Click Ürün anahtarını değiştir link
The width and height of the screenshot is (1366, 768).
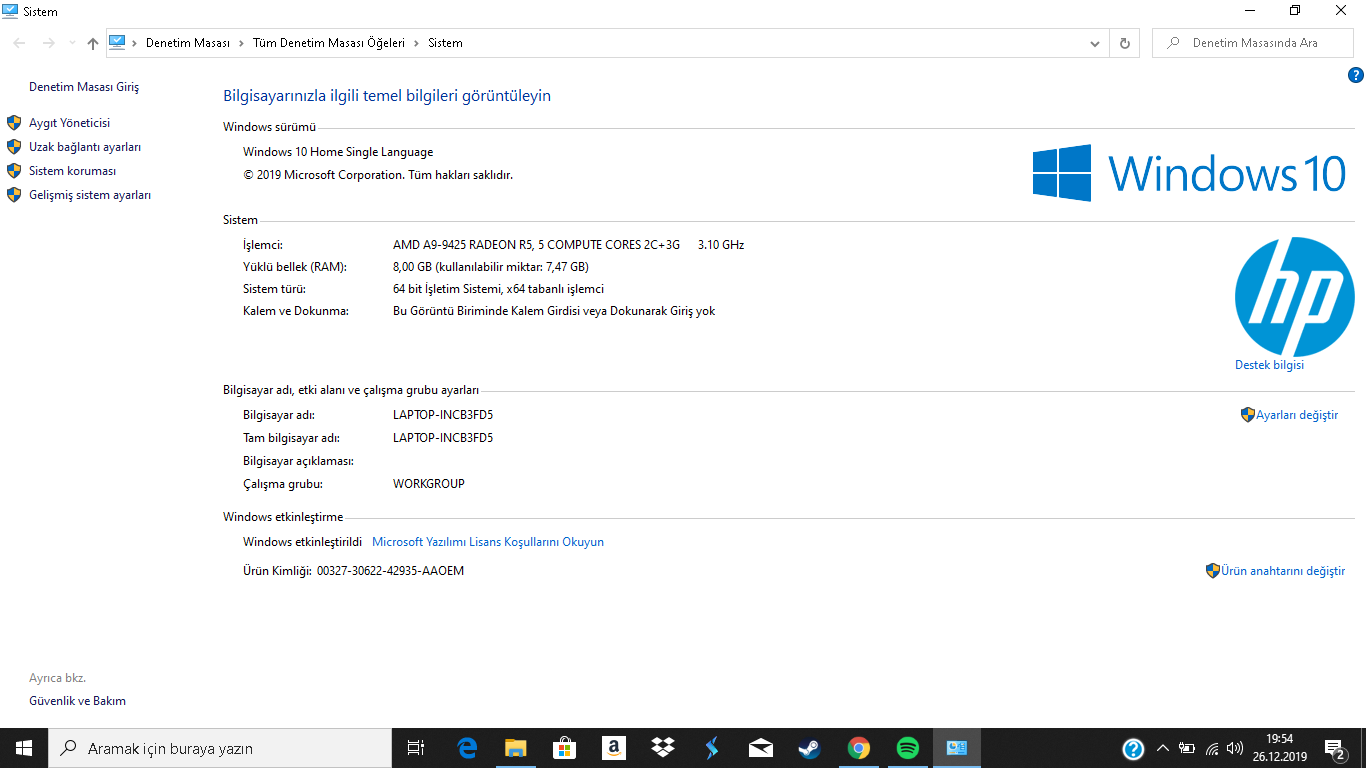click(1282, 571)
